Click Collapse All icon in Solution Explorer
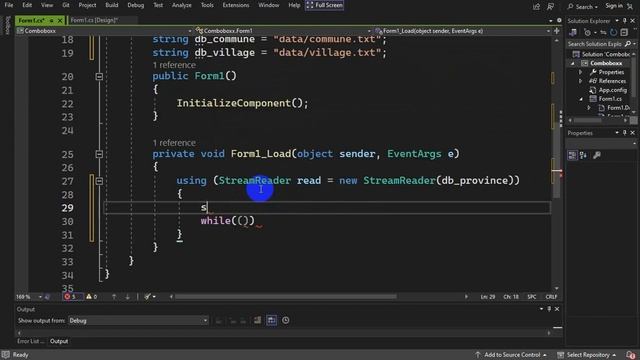This screenshot has width=640, height=360. tap(624, 32)
